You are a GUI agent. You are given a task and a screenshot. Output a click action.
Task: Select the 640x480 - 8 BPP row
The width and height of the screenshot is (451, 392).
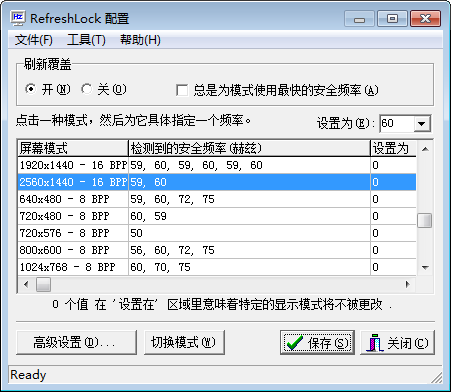[x=217, y=199]
